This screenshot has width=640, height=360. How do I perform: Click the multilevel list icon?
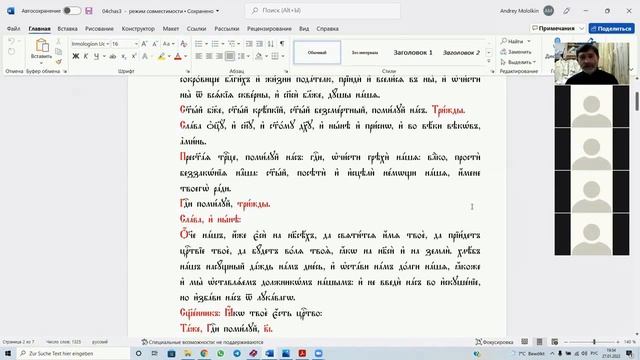tap(231, 44)
